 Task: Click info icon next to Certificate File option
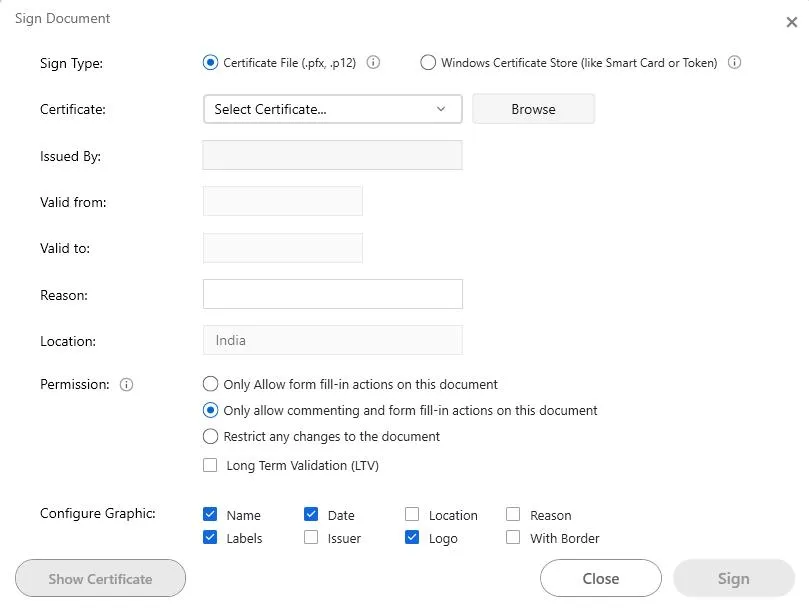tap(373, 62)
